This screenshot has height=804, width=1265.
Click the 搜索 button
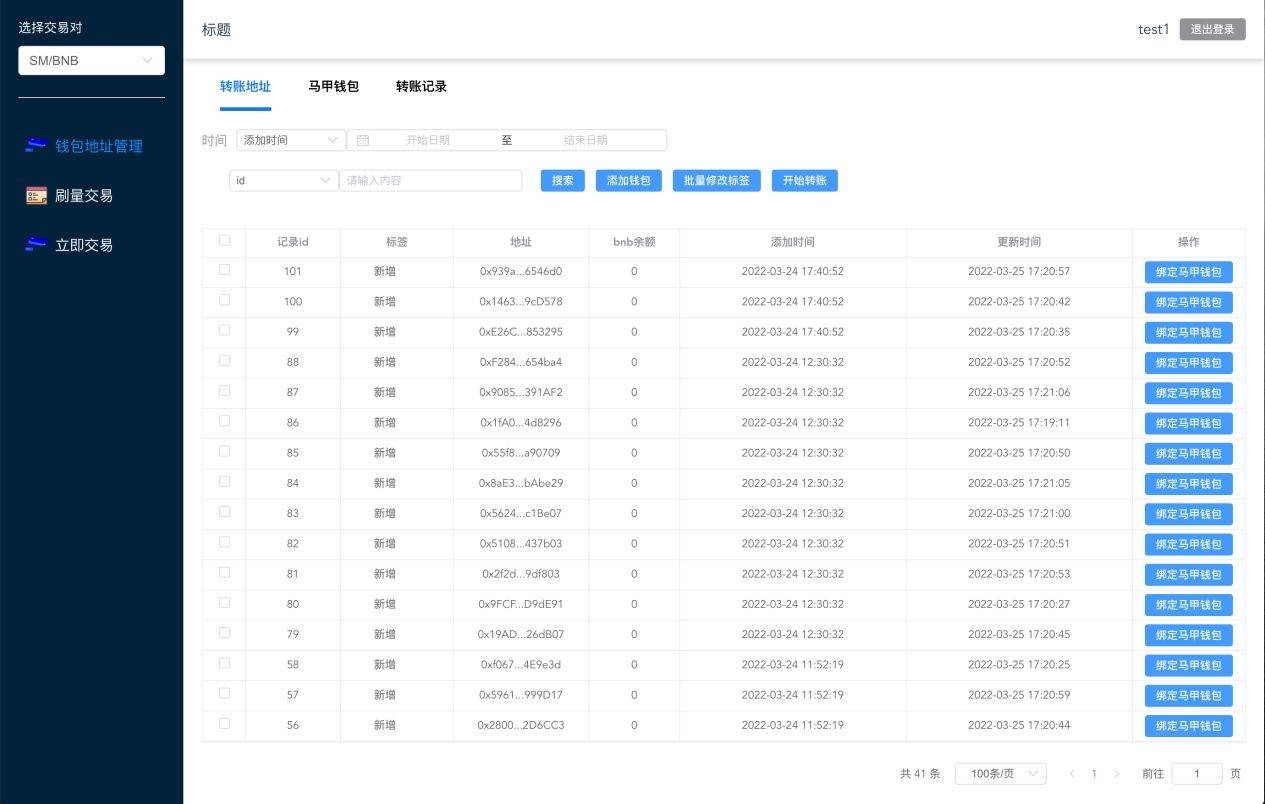click(x=562, y=181)
